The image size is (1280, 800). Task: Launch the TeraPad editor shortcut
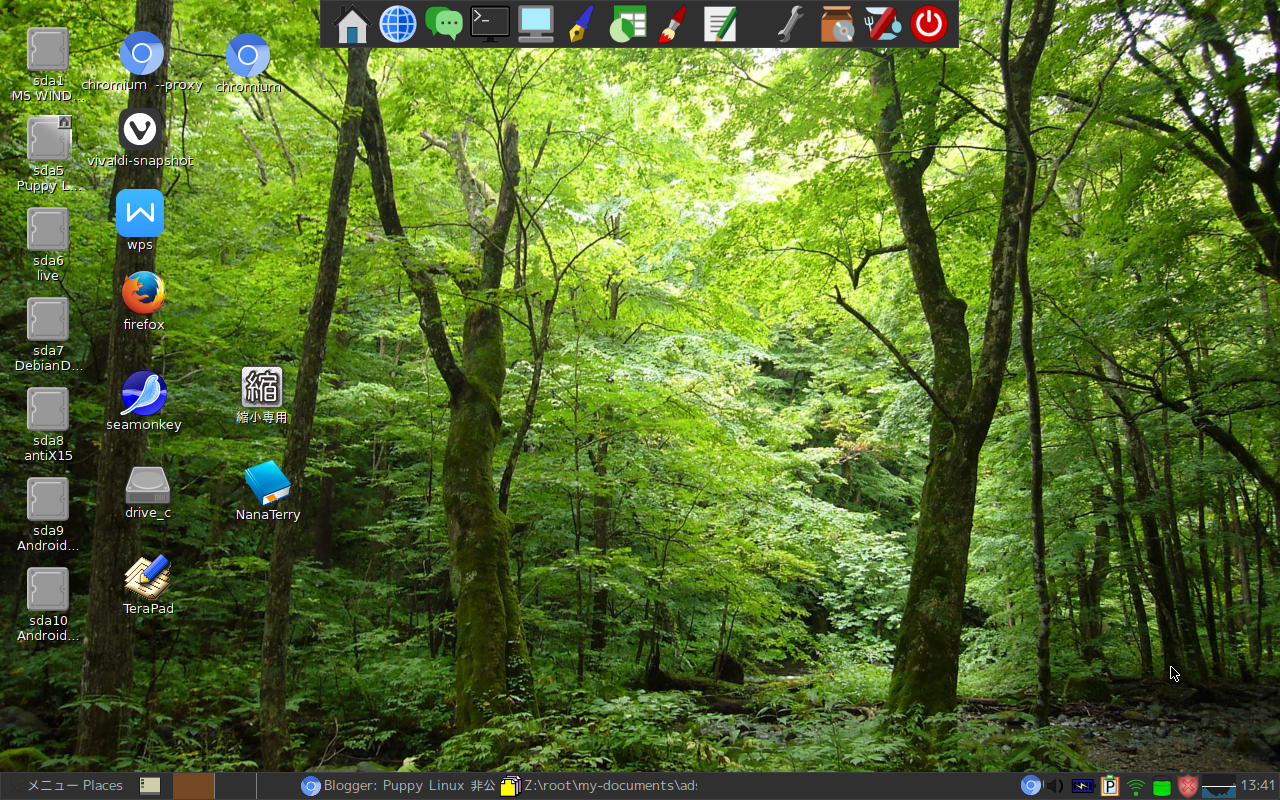[x=148, y=577]
